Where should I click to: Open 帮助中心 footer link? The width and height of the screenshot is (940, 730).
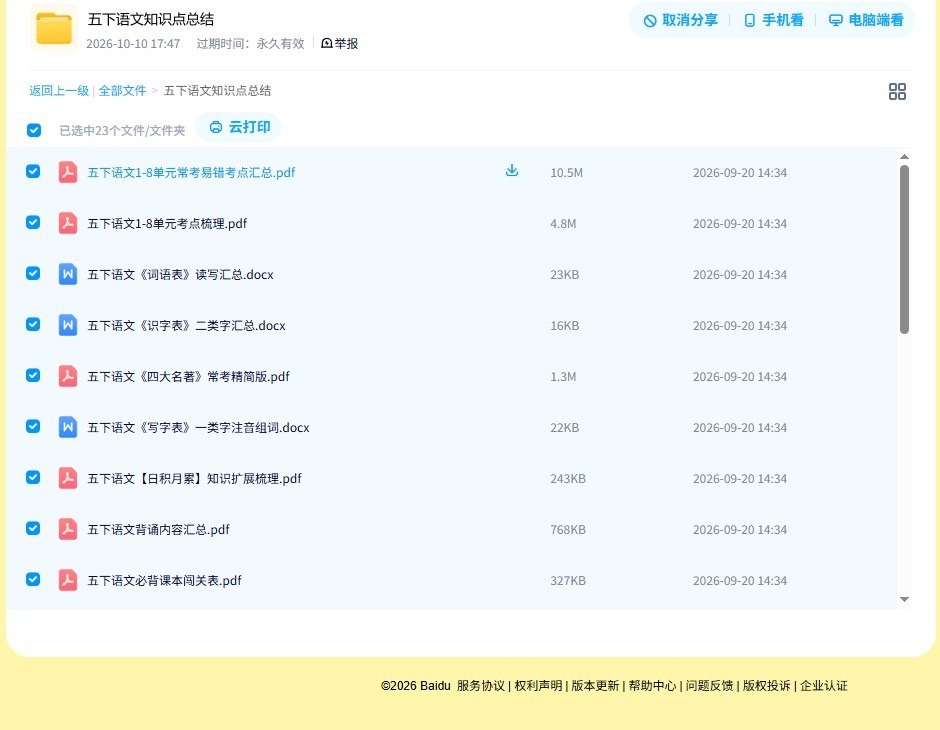(652, 686)
